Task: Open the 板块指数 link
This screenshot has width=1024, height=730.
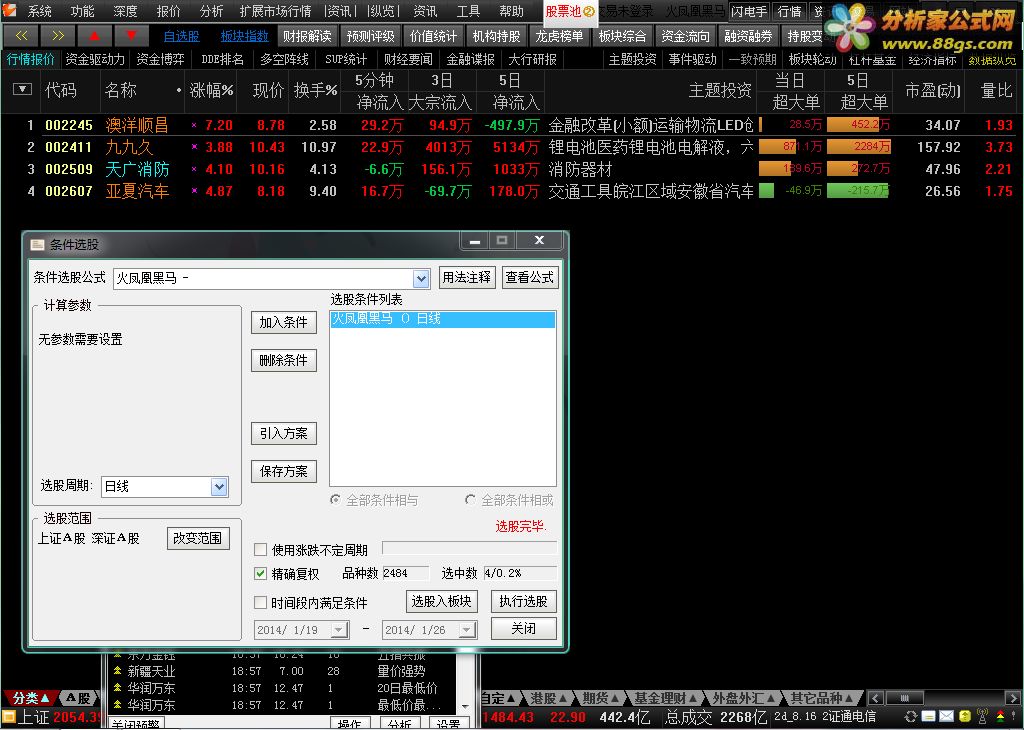Action: point(244,37)
